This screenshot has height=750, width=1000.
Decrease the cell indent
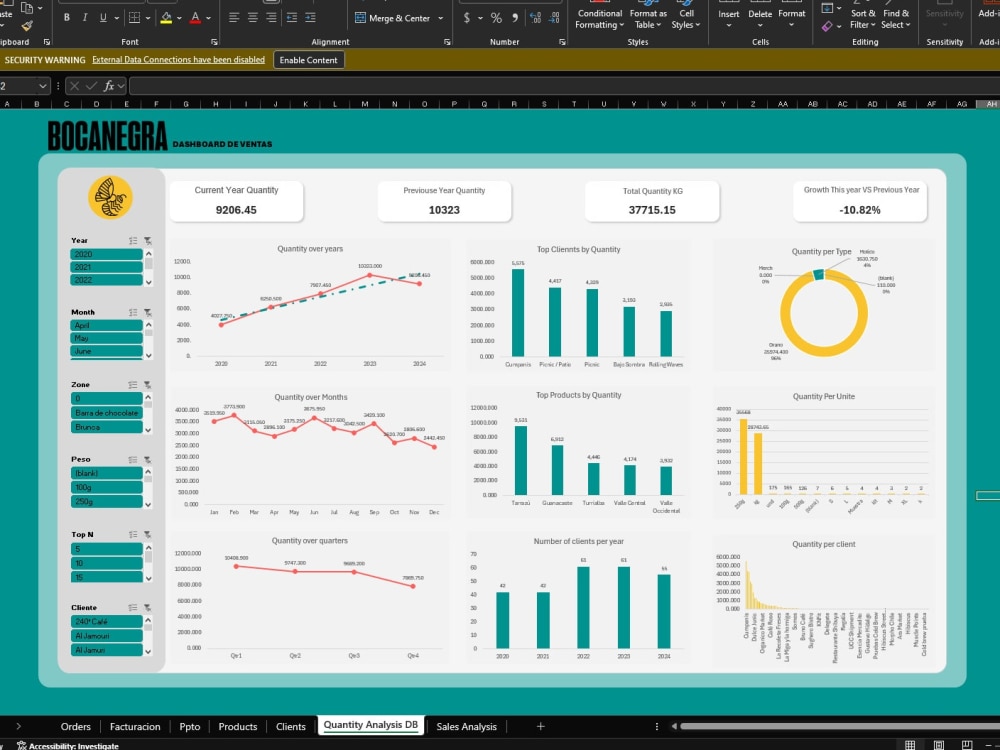(291, 18)
